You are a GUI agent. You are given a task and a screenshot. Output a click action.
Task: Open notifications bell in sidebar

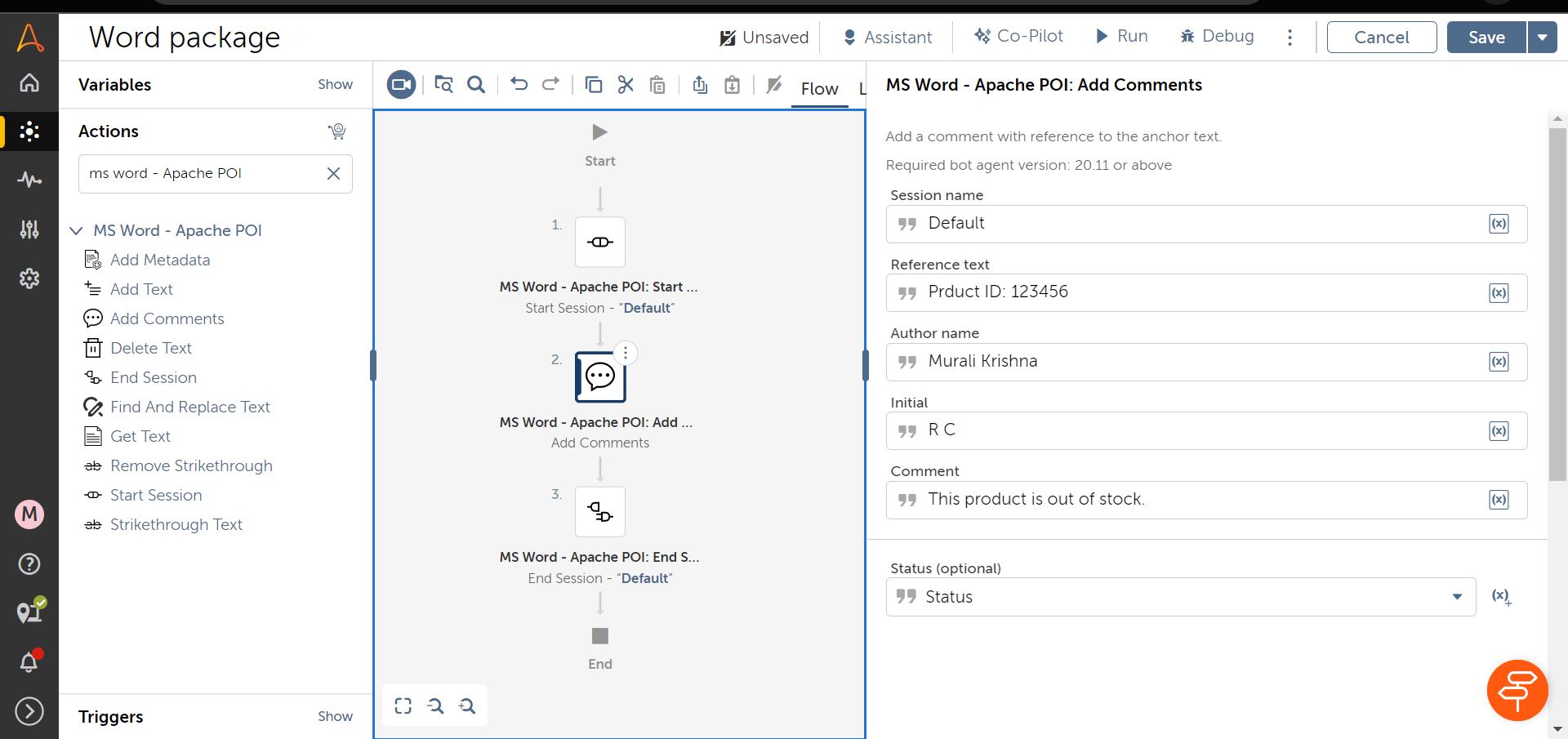coord(29,661)
